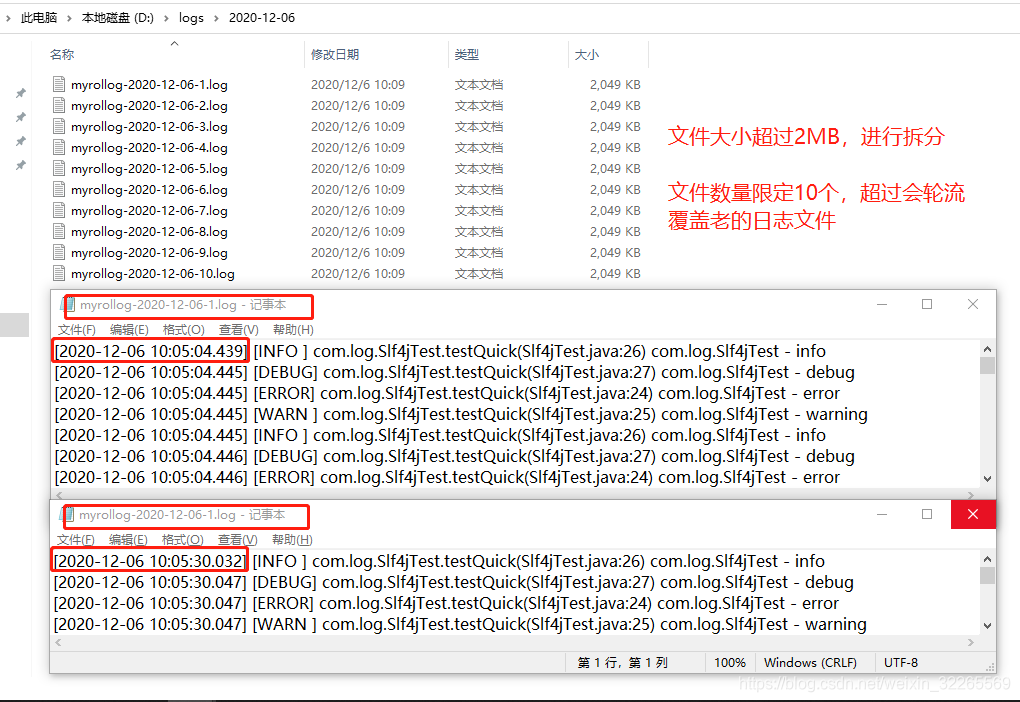
Task: Click the 2,049 KB size of myrollog-2020-12-06-3.log
Action: click(x=615, y=126)
